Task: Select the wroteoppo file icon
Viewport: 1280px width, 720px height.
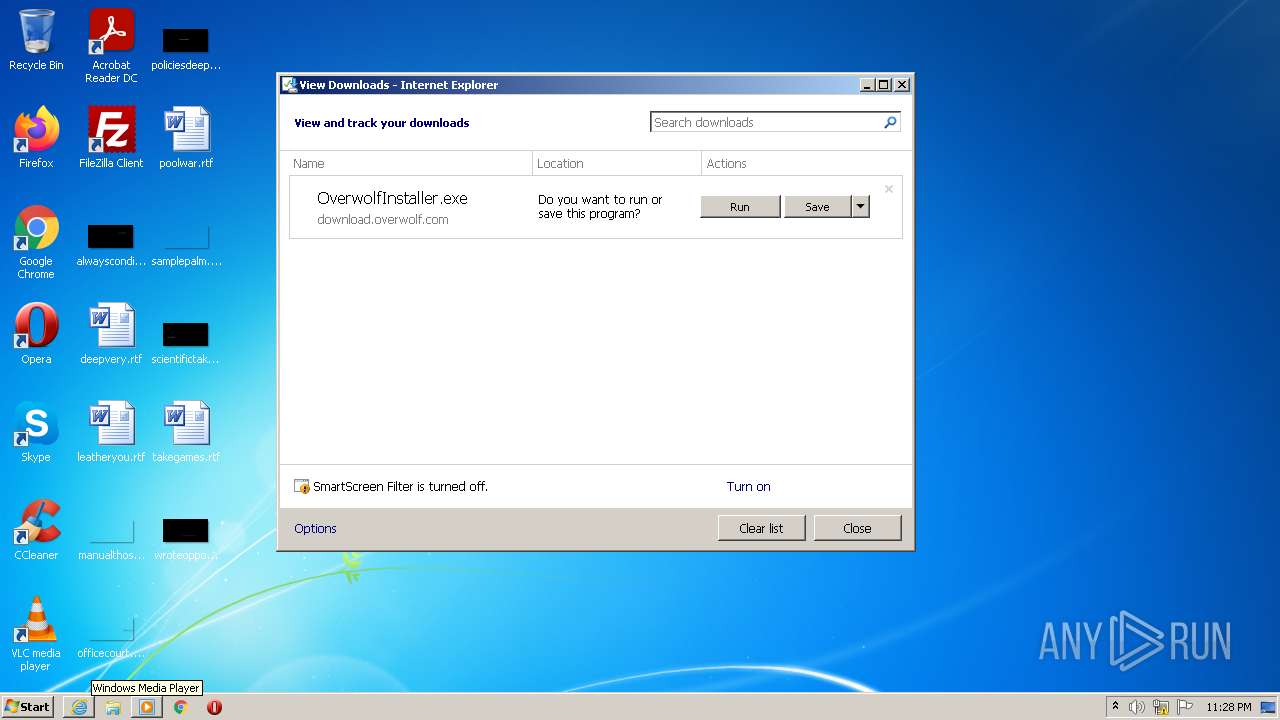Action: [186, 540]
